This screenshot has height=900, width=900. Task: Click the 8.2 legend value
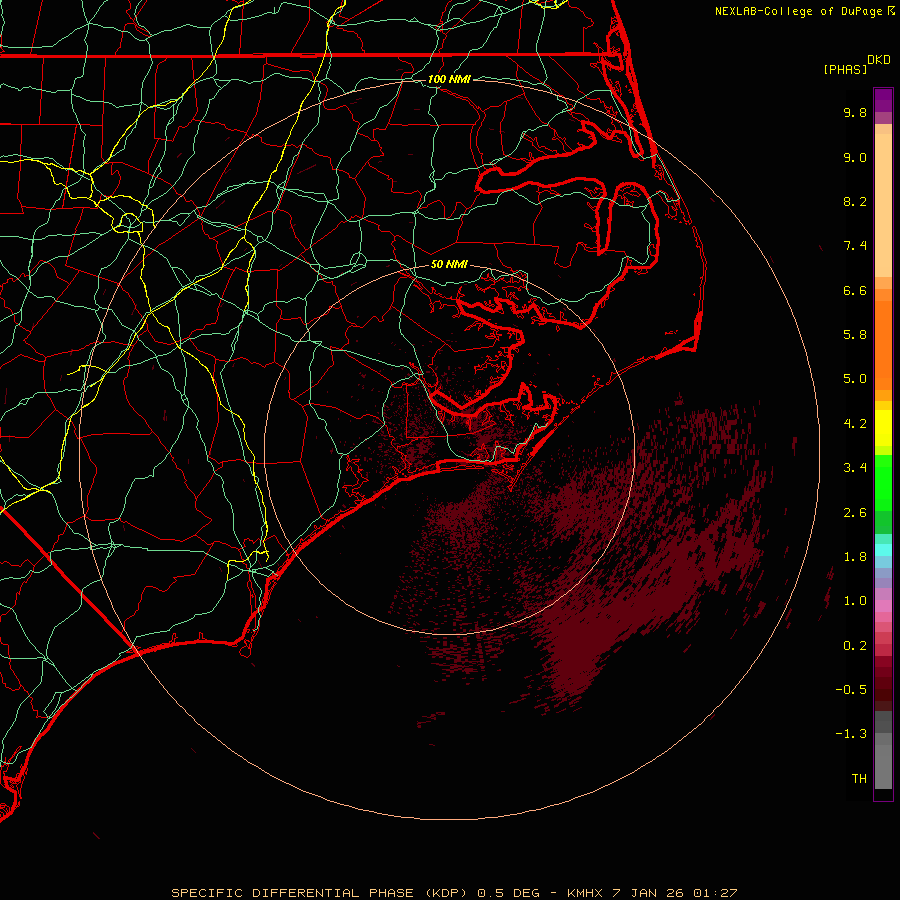point(855,201)
